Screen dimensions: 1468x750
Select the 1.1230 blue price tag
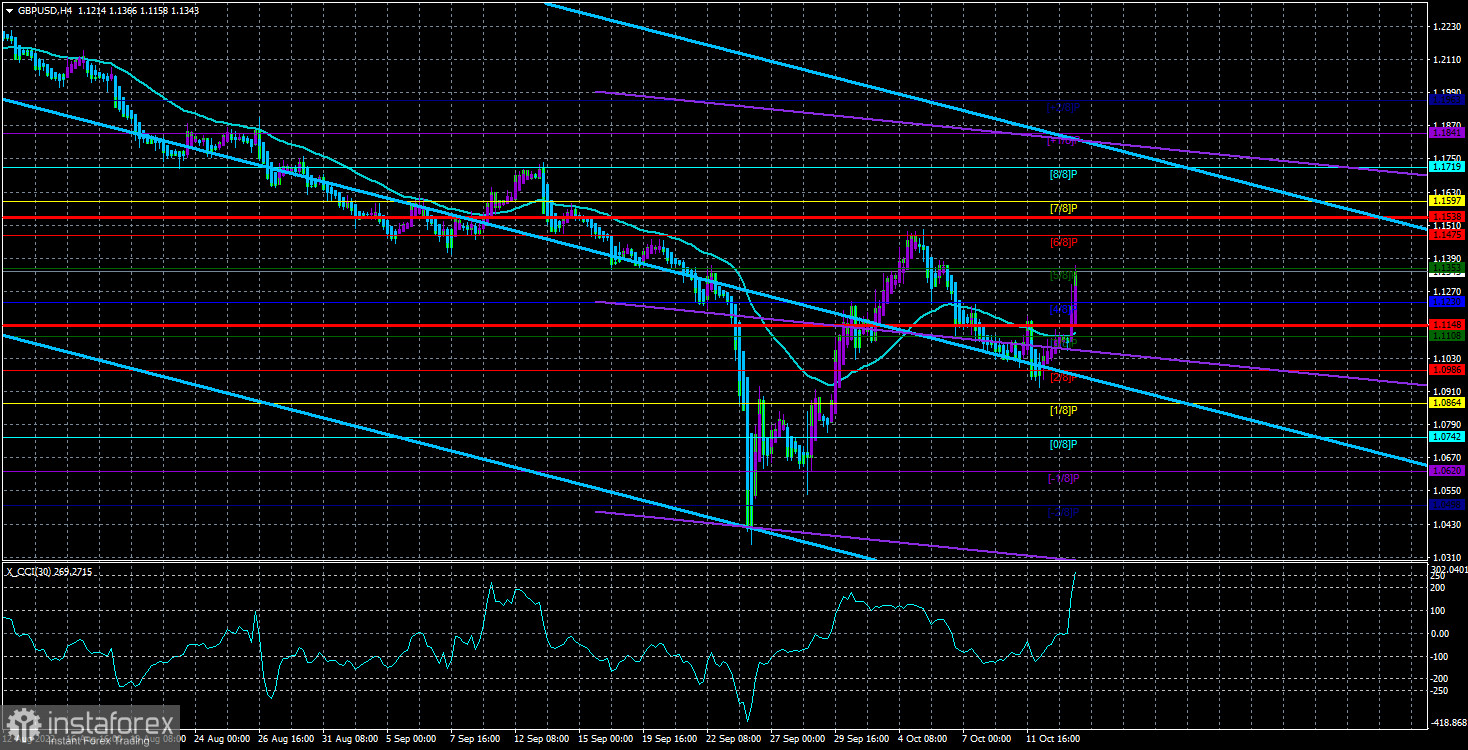pyautogui.click(x=1447, y=301)
